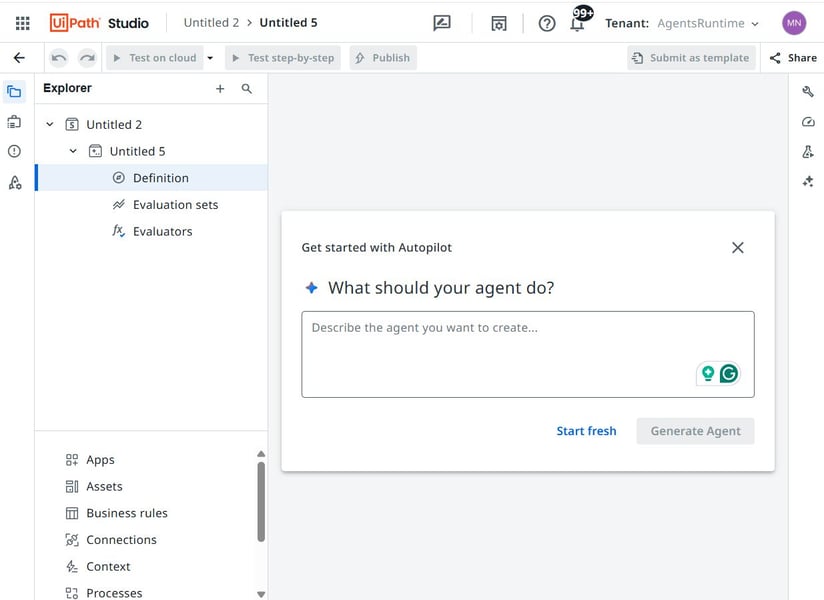
Task: Open the help question mark icon
Action: coord(547,23)
